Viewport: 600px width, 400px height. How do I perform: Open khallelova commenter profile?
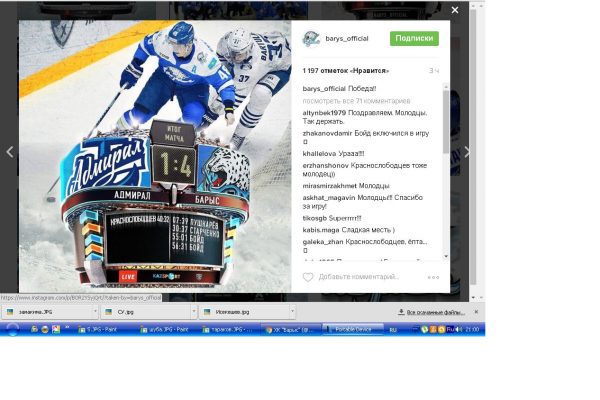click(318, 153)
